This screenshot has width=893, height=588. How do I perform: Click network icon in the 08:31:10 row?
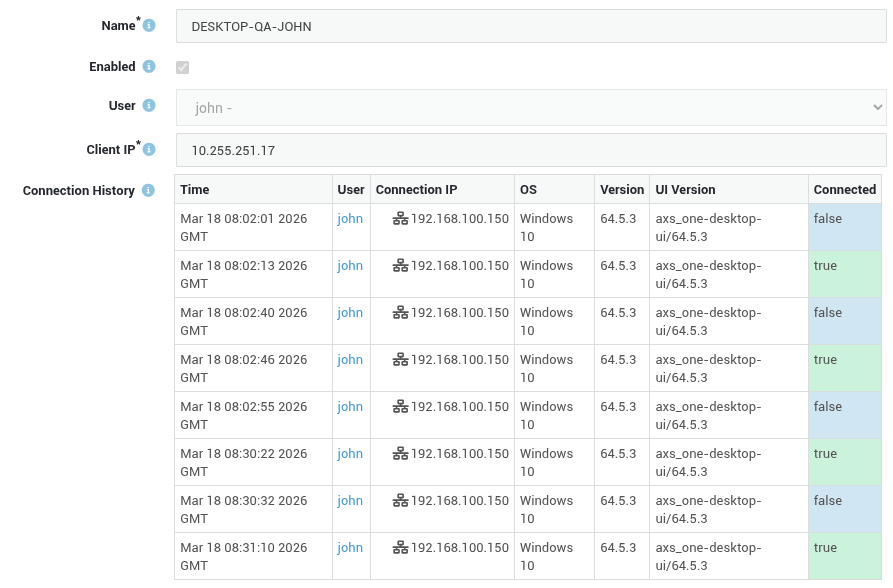(400, 548)
